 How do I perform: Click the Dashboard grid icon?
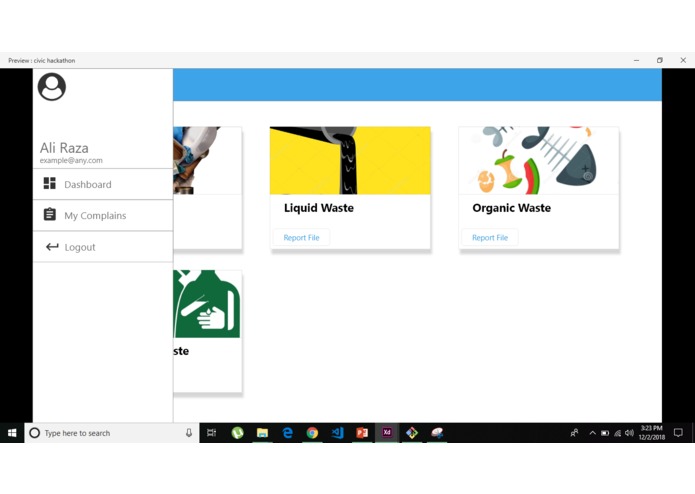point(50,183)
